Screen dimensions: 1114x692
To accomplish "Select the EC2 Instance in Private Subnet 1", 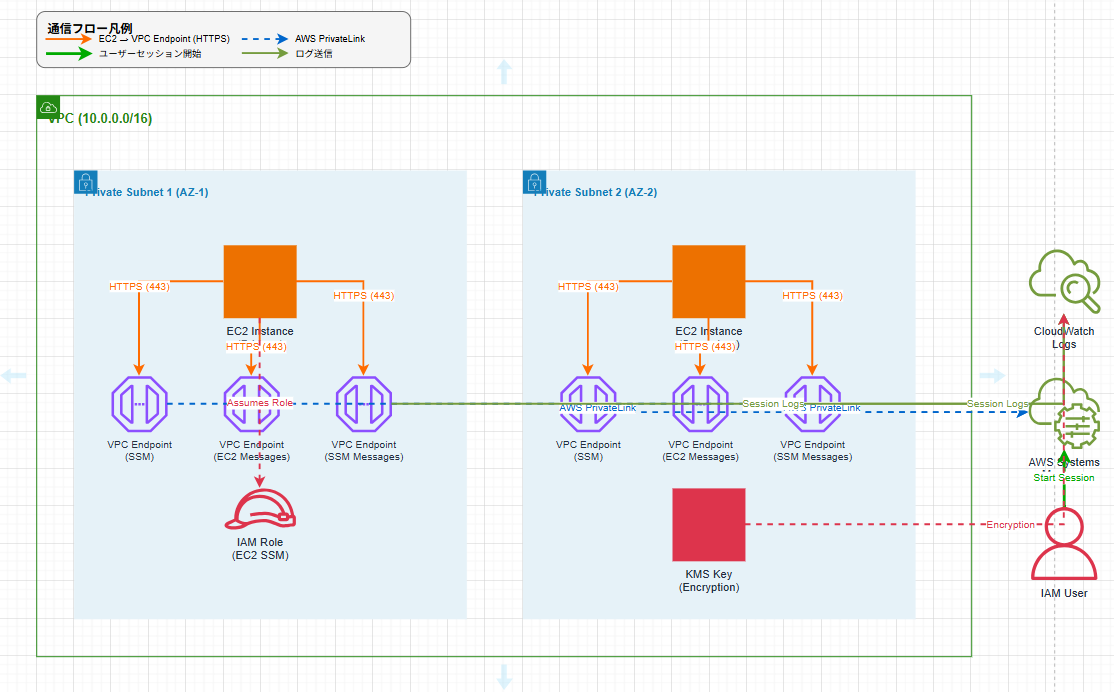I will click(x=260, y=281).
